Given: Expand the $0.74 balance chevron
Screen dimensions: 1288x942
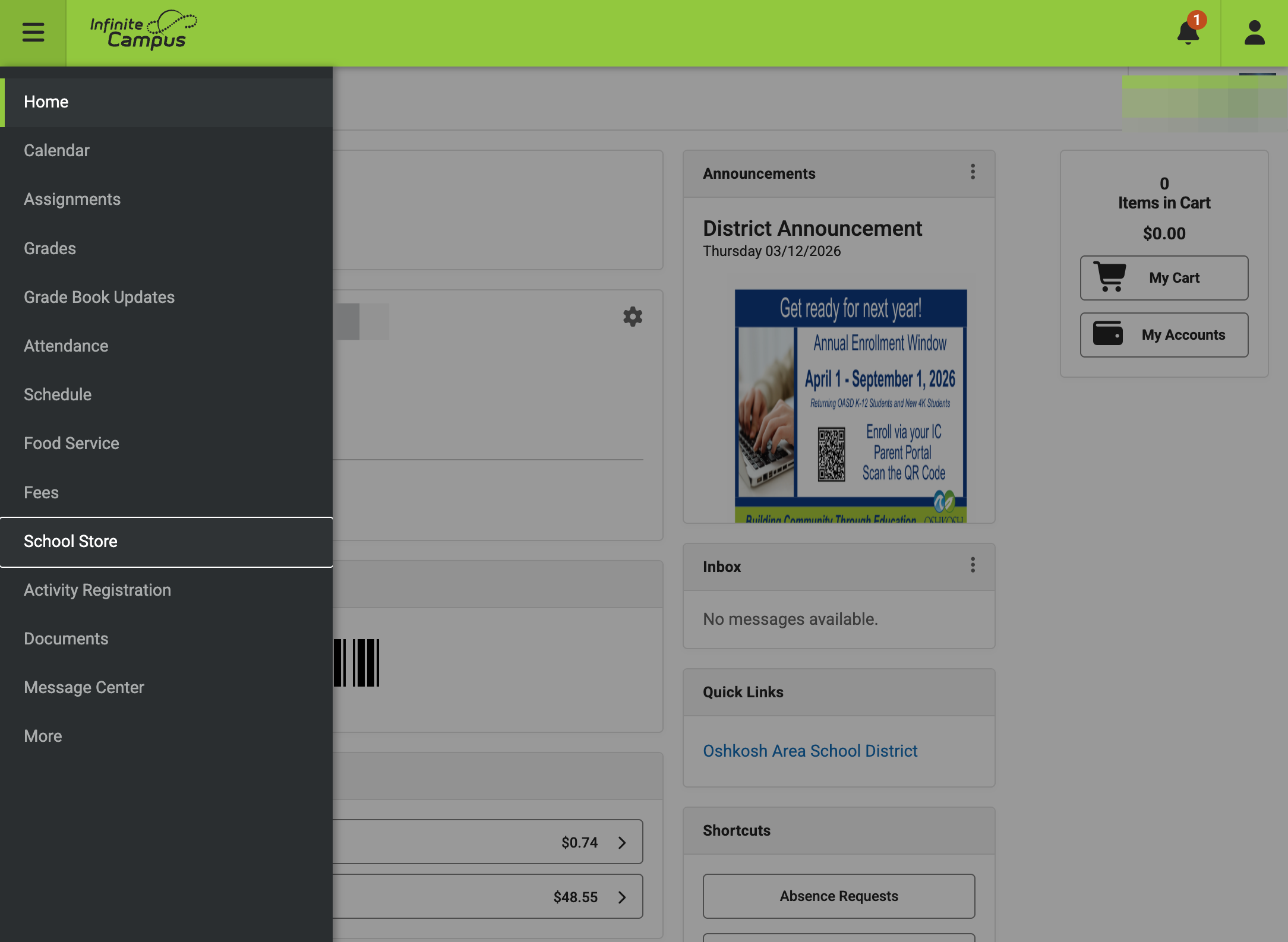Looking at the screenshot, I should [x=622, y=843].
